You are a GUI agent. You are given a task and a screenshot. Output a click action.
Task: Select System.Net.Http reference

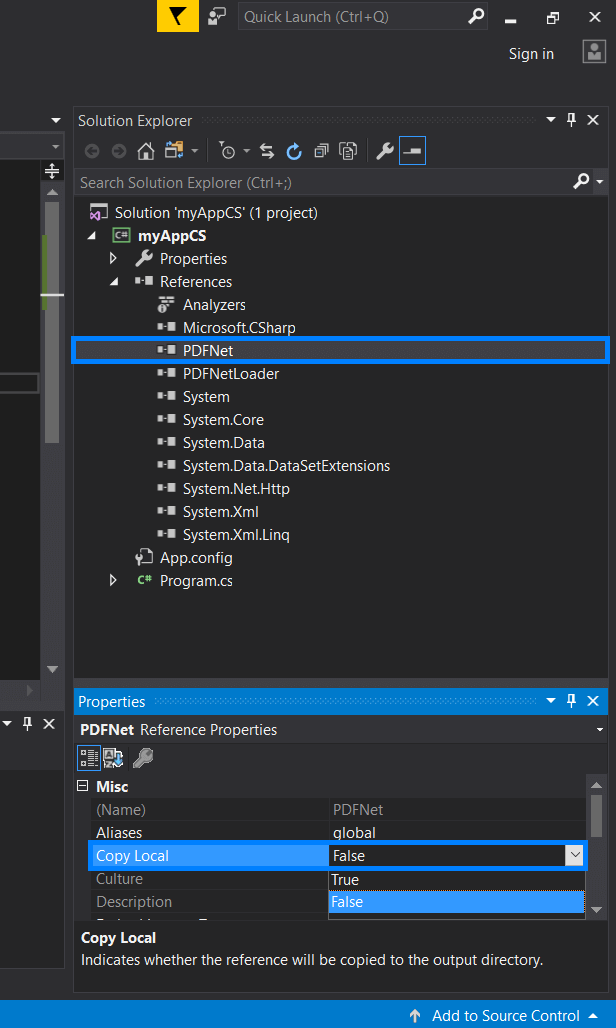(236, 488)
